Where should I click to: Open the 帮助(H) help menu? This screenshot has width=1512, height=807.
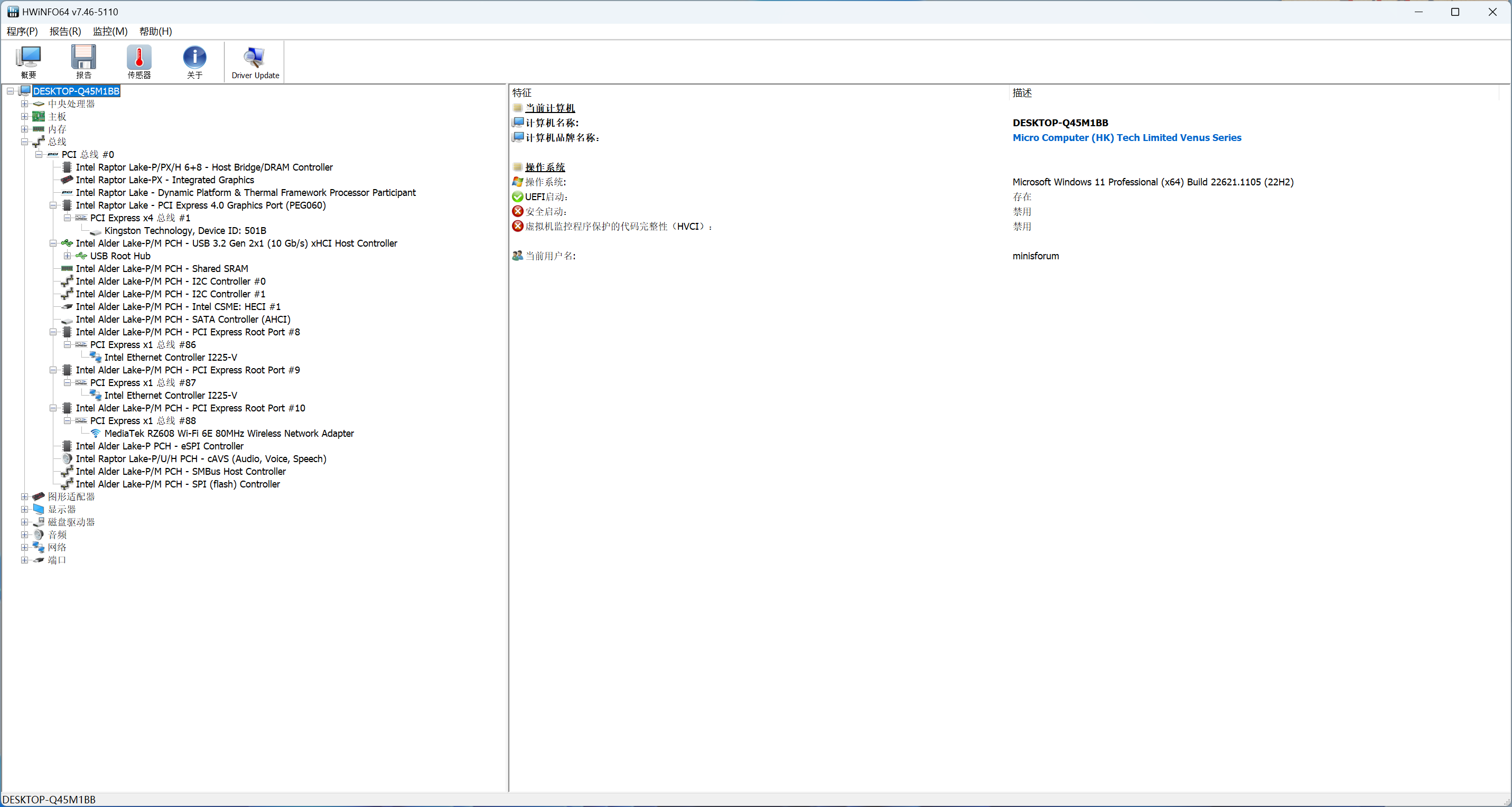click(155, 31)
